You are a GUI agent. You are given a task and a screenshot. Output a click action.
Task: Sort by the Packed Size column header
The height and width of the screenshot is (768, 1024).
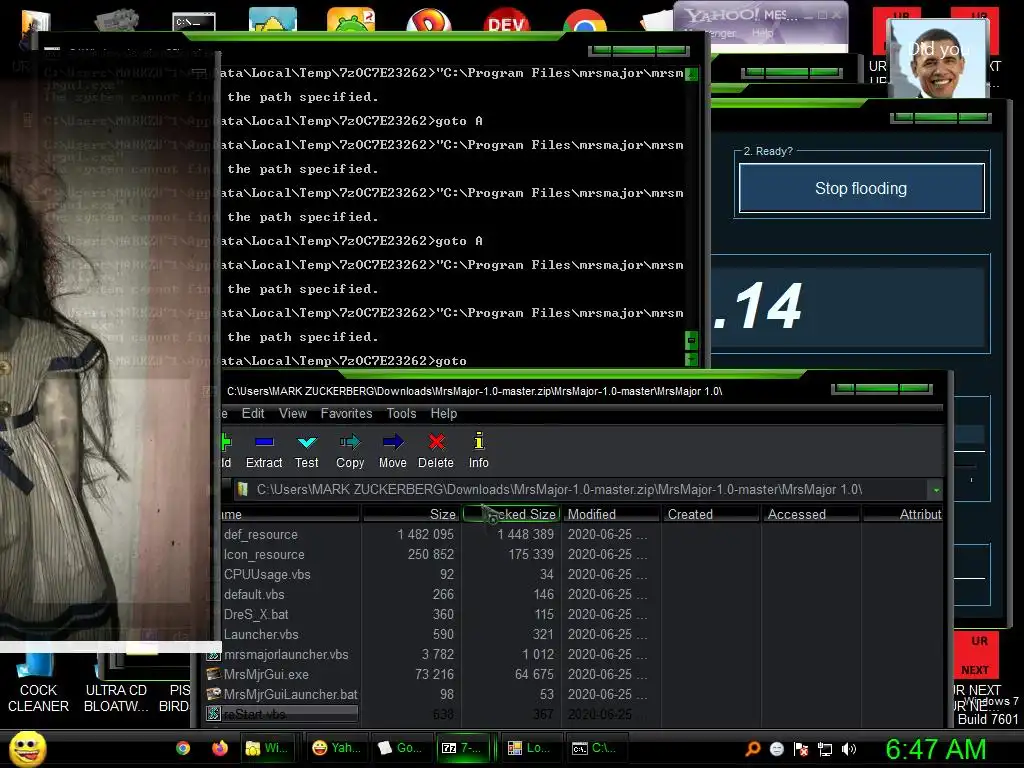pos(511,514)
